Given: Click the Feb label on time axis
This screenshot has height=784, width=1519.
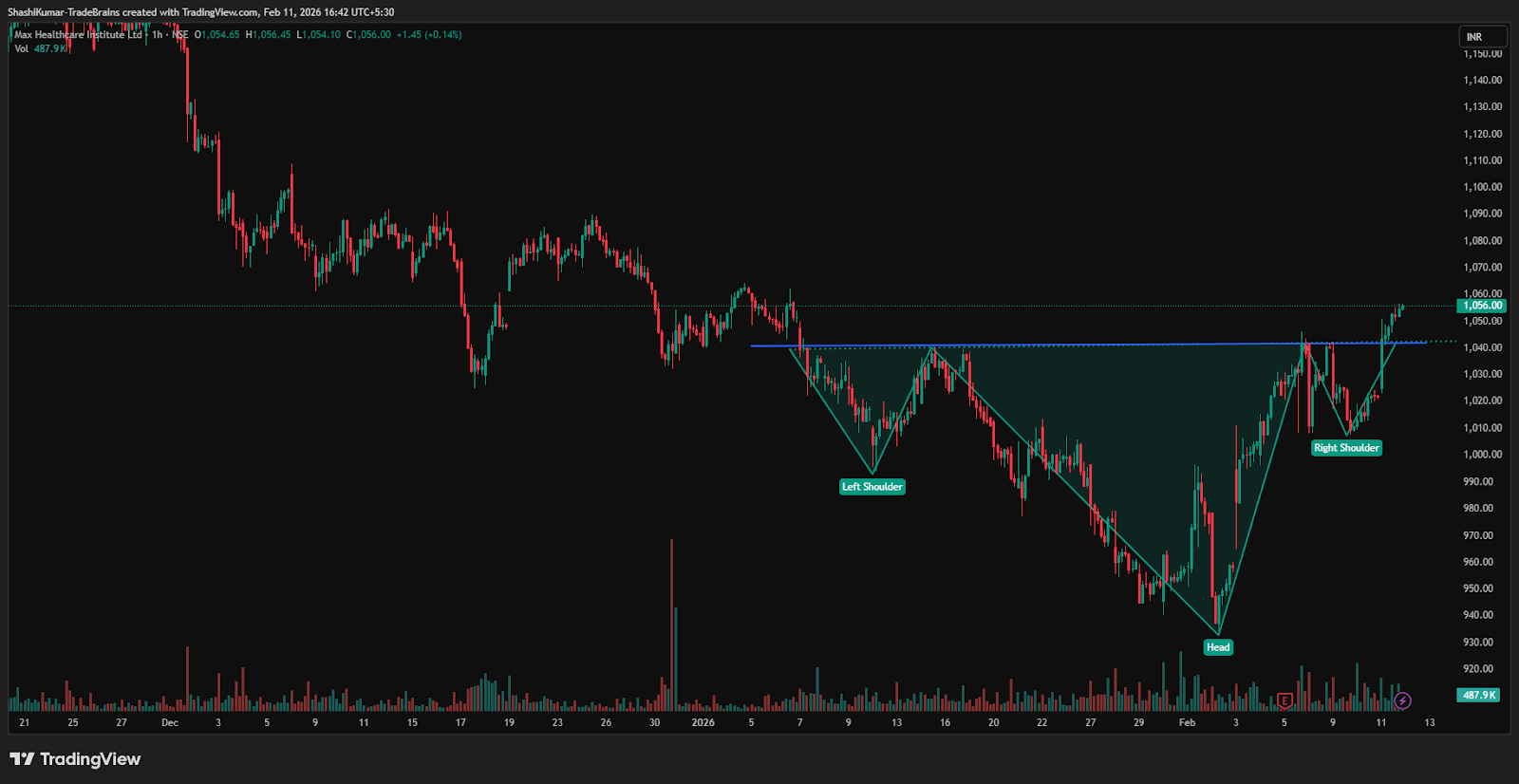Looking at the screenshot, I should [x=1187, y=722].
